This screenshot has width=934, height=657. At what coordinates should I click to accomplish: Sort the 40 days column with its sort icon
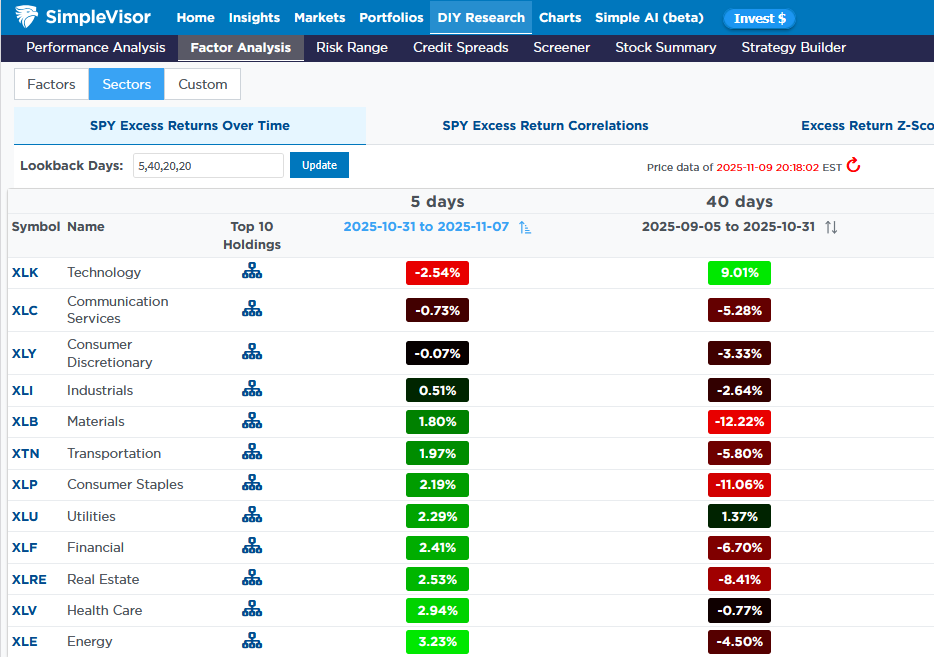coord(832,227)
